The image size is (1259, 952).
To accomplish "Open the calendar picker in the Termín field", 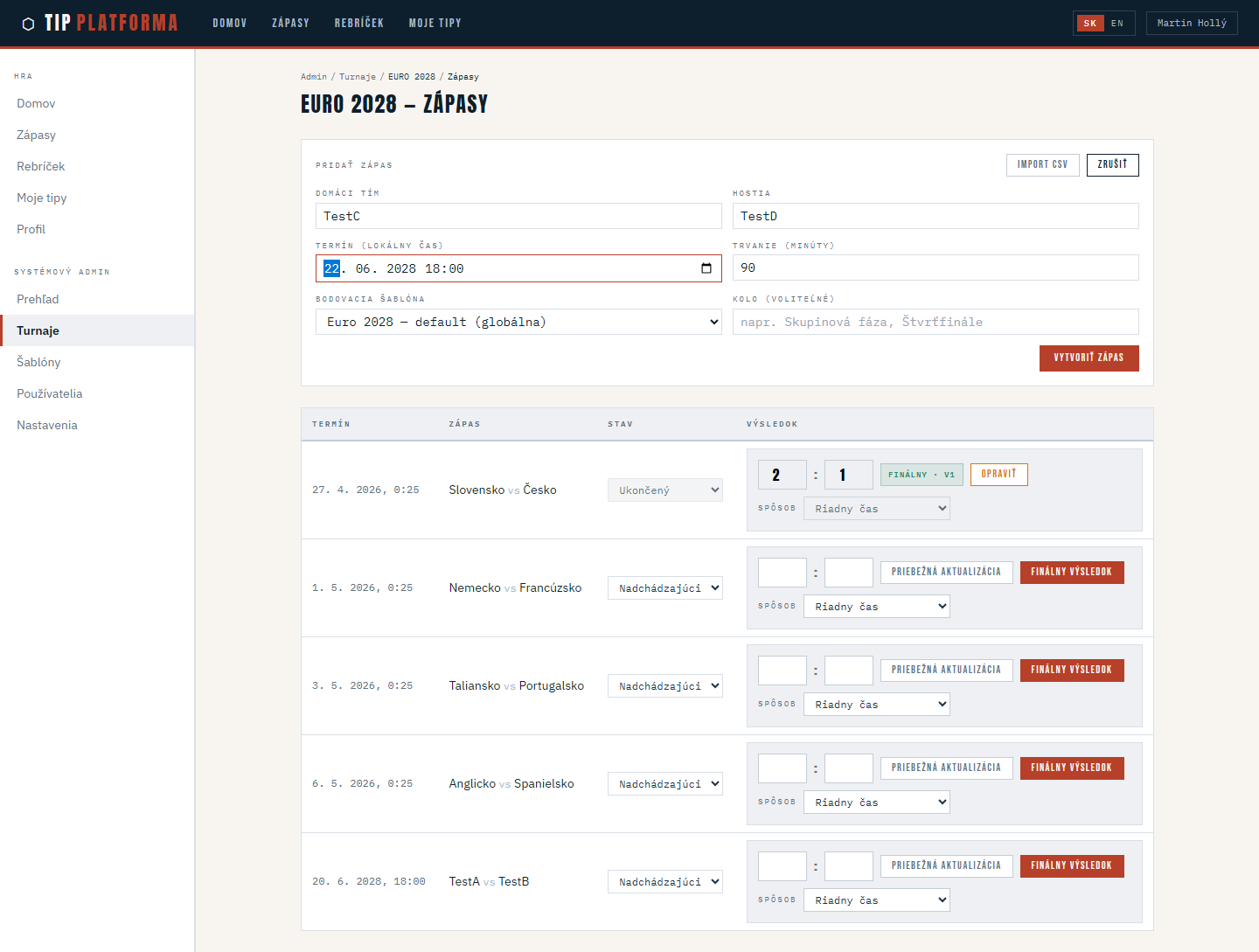I will 706,268.
